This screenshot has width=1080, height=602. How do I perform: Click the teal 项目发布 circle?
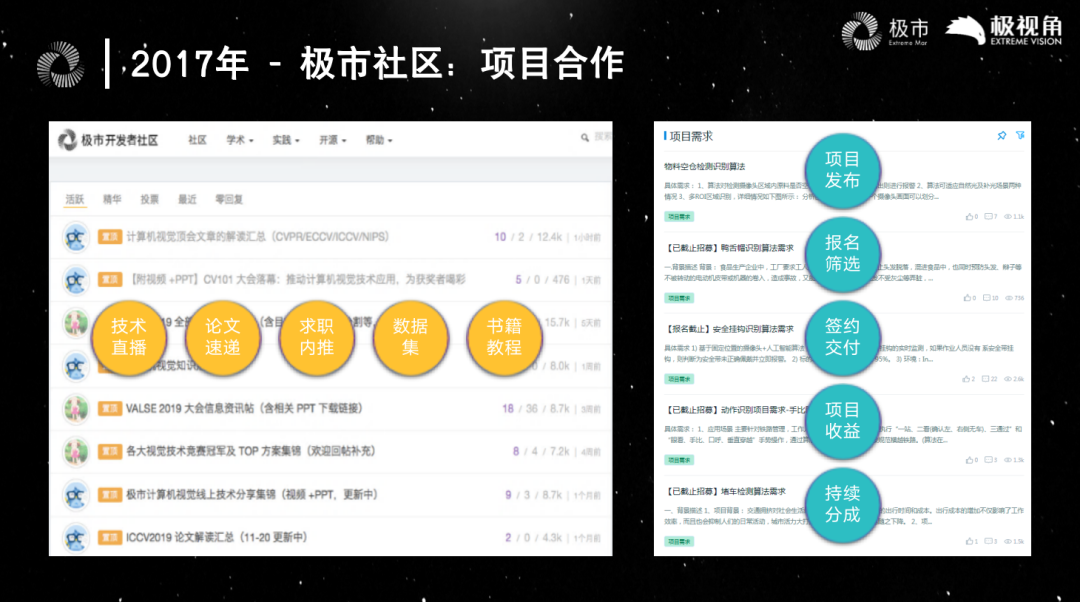842,170
